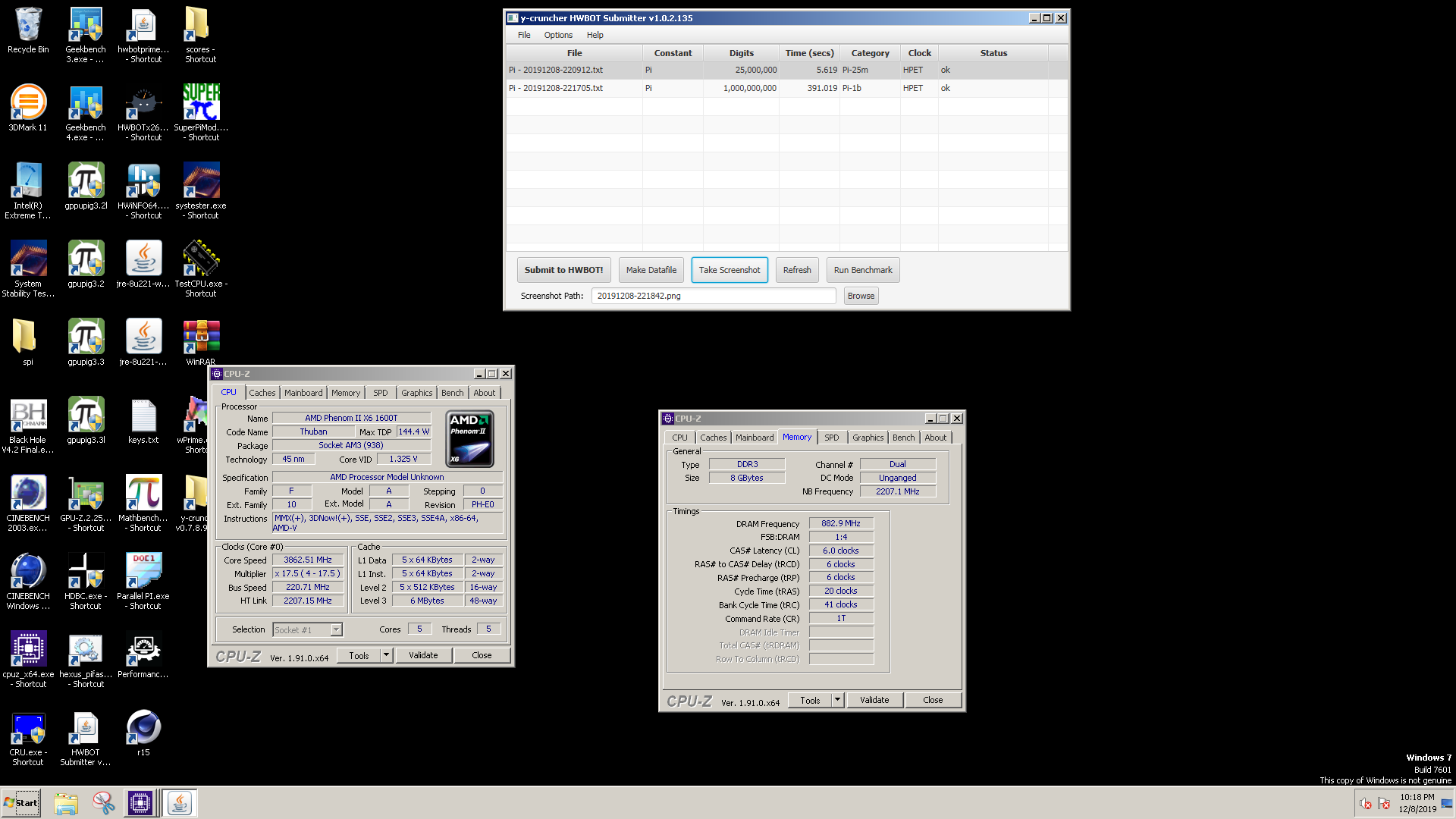Open the spi folder on desktop
1456x819 pixels.
tap(28, 343)
